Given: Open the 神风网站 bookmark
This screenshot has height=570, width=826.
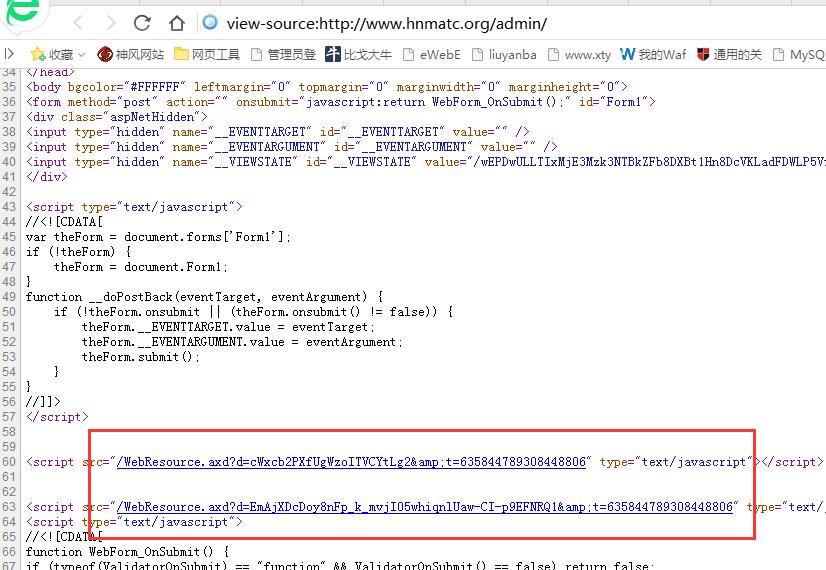Looking at the screenshot, I should point(131,54).
